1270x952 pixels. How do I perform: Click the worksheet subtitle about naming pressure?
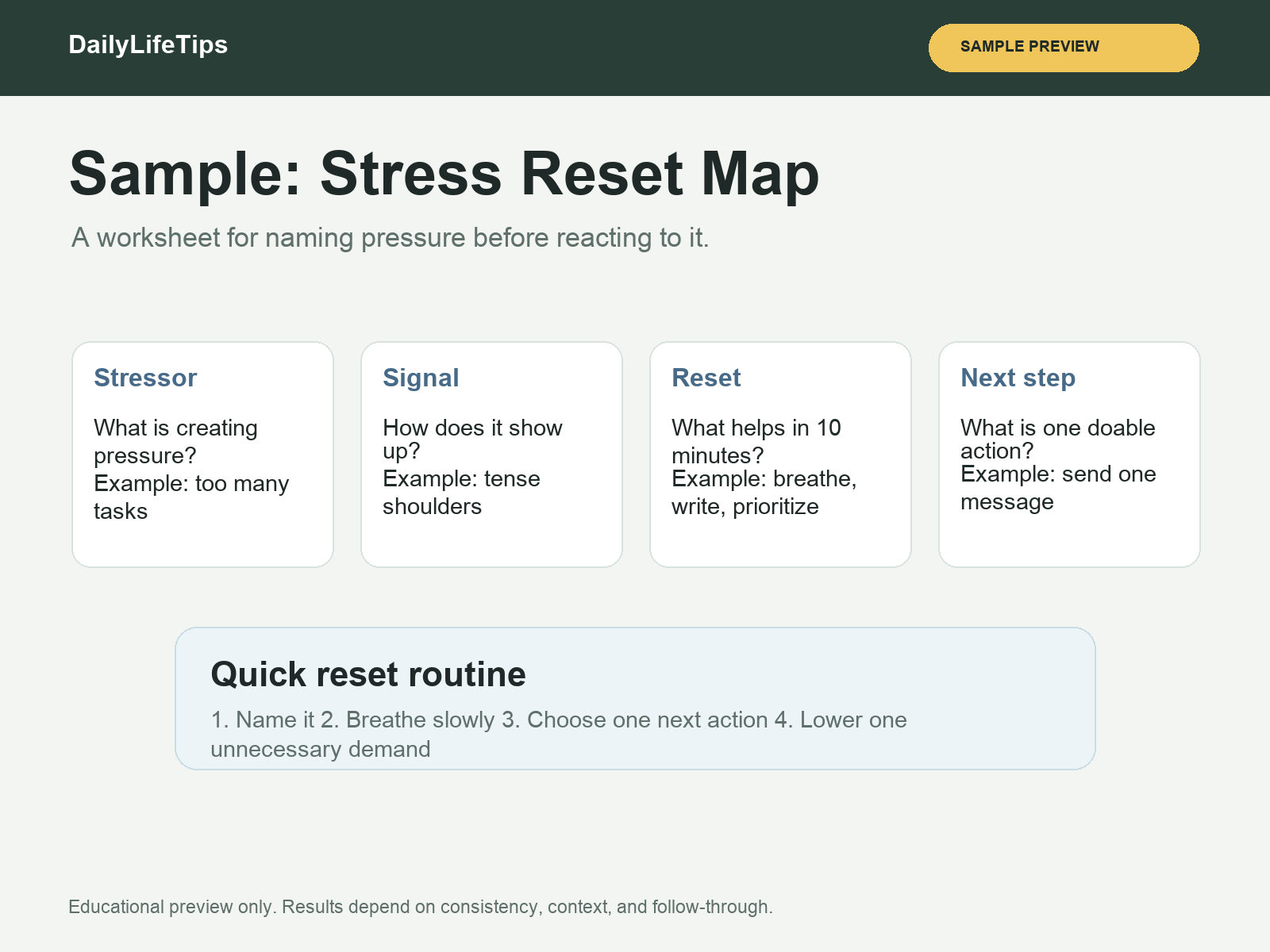point(390,237)
